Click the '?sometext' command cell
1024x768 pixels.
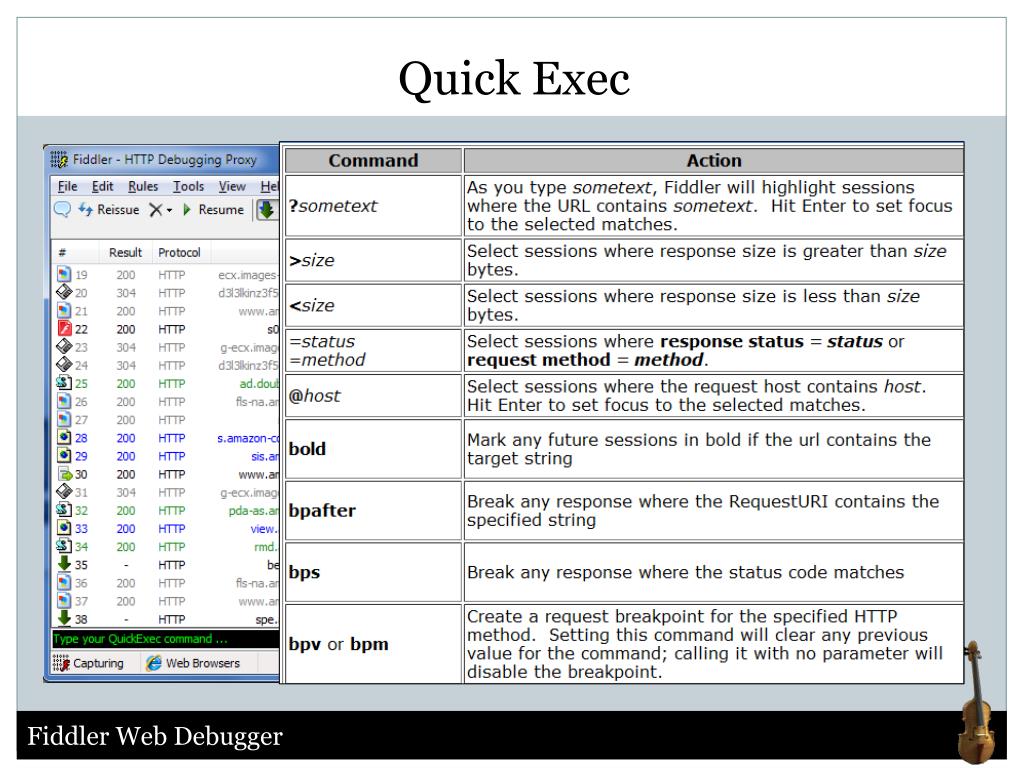tap(374, 206)
